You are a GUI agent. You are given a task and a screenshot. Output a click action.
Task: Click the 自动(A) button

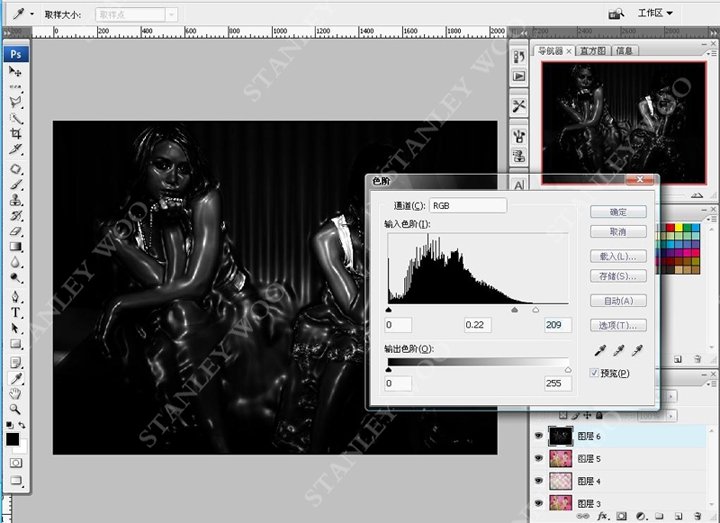[616, 301]
